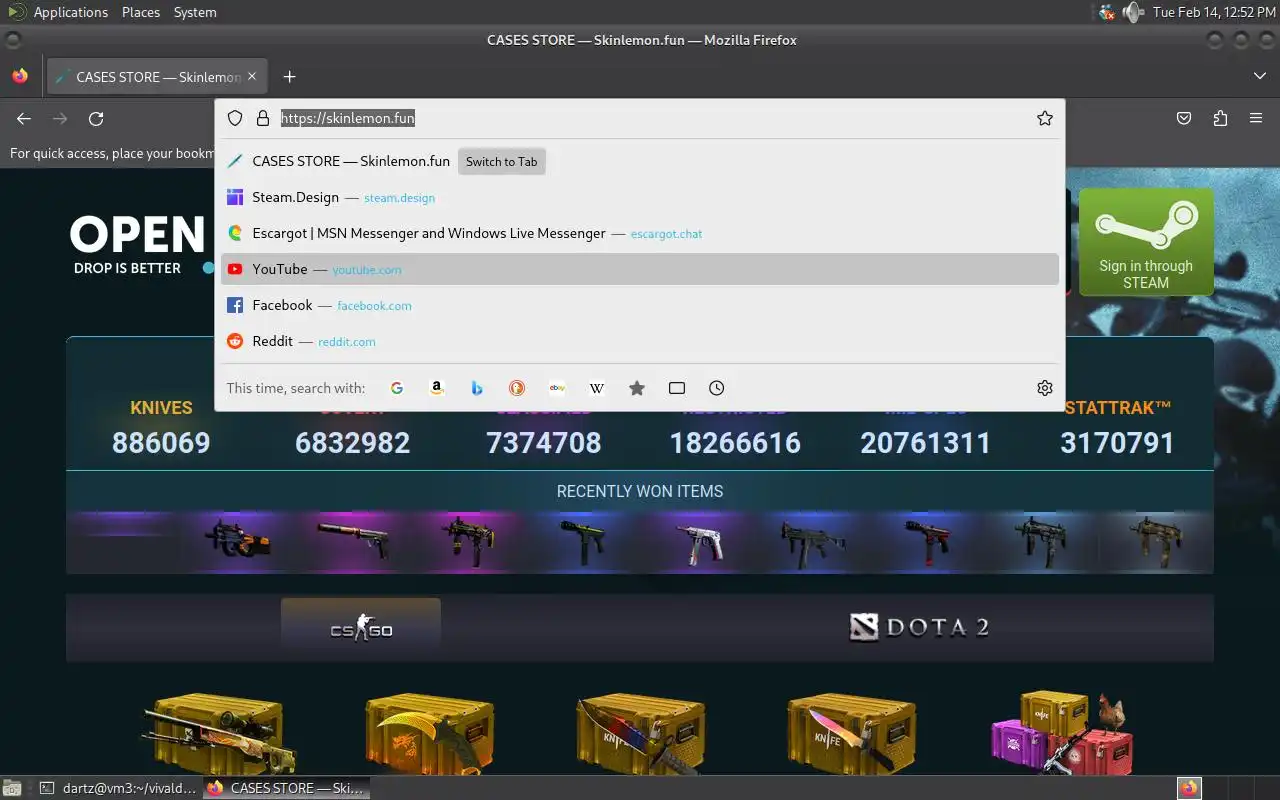This screenshot has height=800, width=1280.
Task: Select CASES STORE browser tab
Action: (156, 77)
